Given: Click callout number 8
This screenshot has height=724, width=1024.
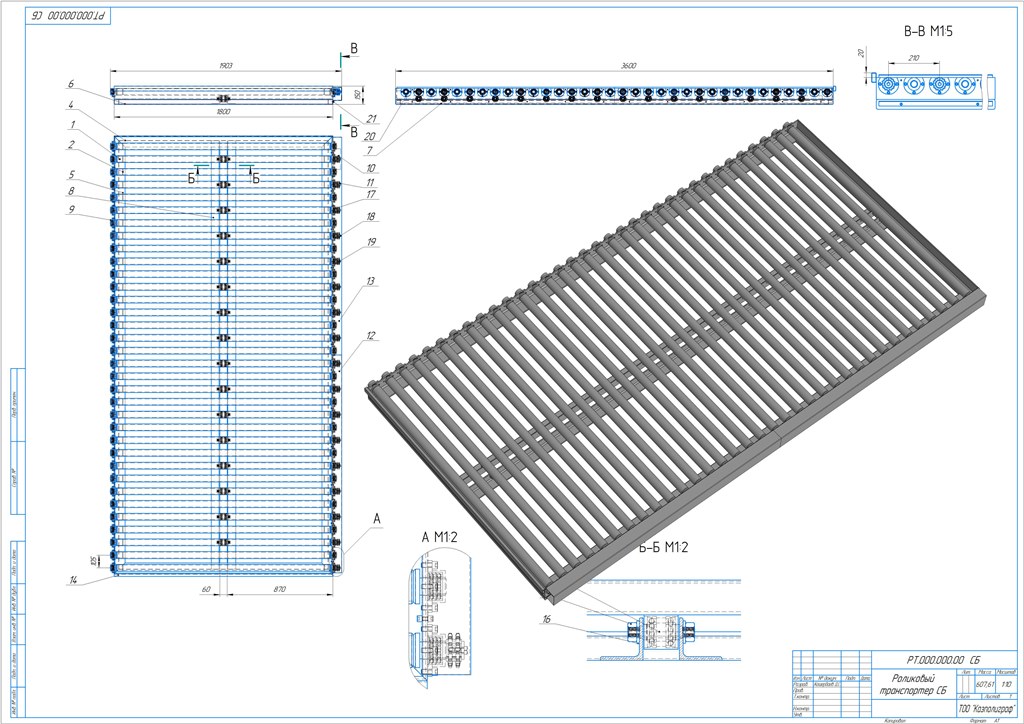Looking at the screenshot, I should [71, 191].
